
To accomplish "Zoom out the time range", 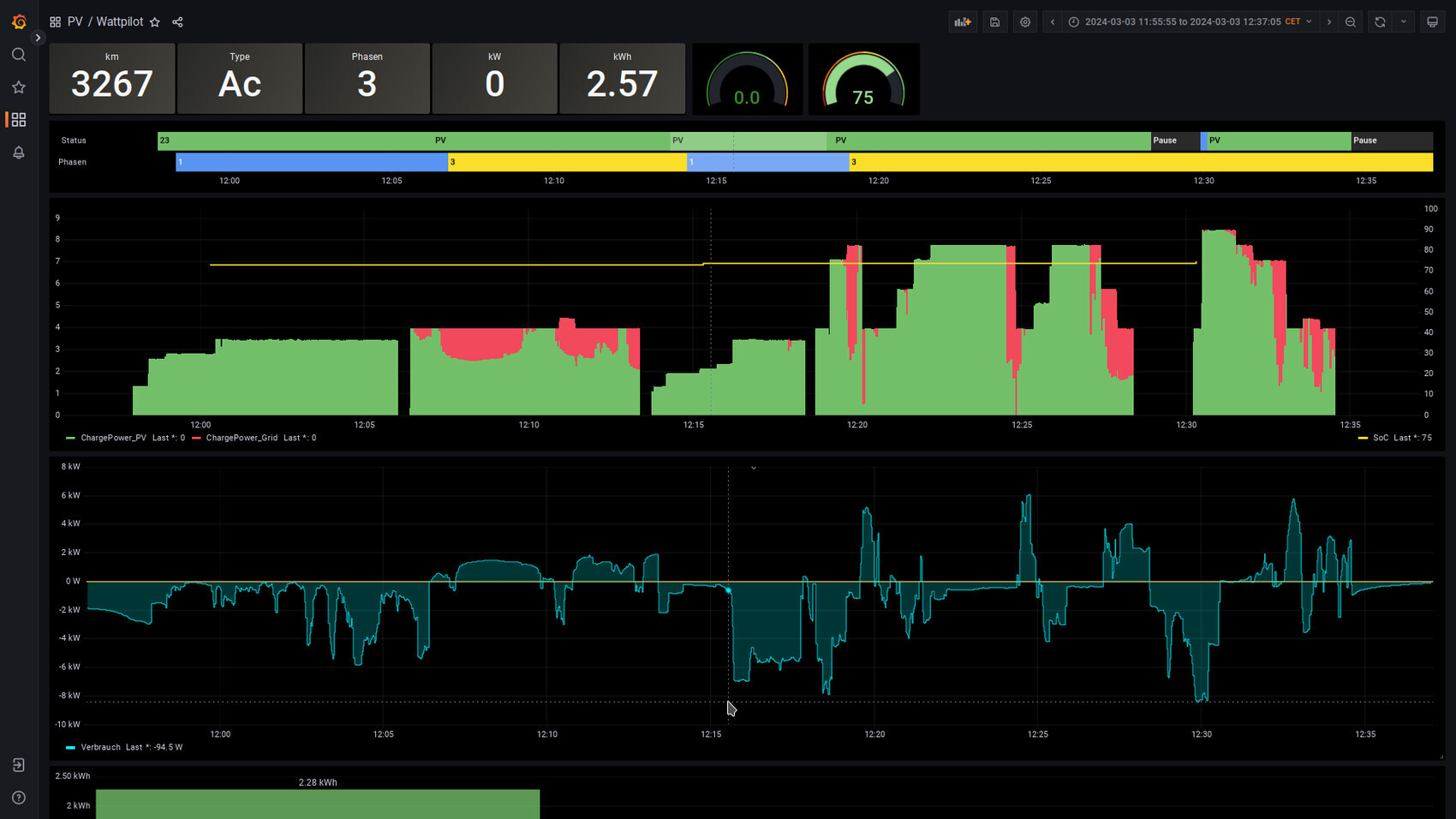I will (x=1351, y=22).
